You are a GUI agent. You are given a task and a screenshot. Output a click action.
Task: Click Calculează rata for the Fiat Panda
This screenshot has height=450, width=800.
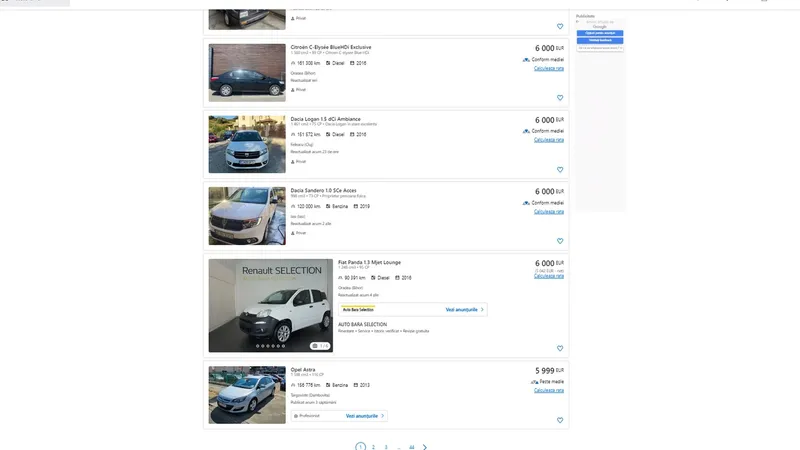point(548,276)
